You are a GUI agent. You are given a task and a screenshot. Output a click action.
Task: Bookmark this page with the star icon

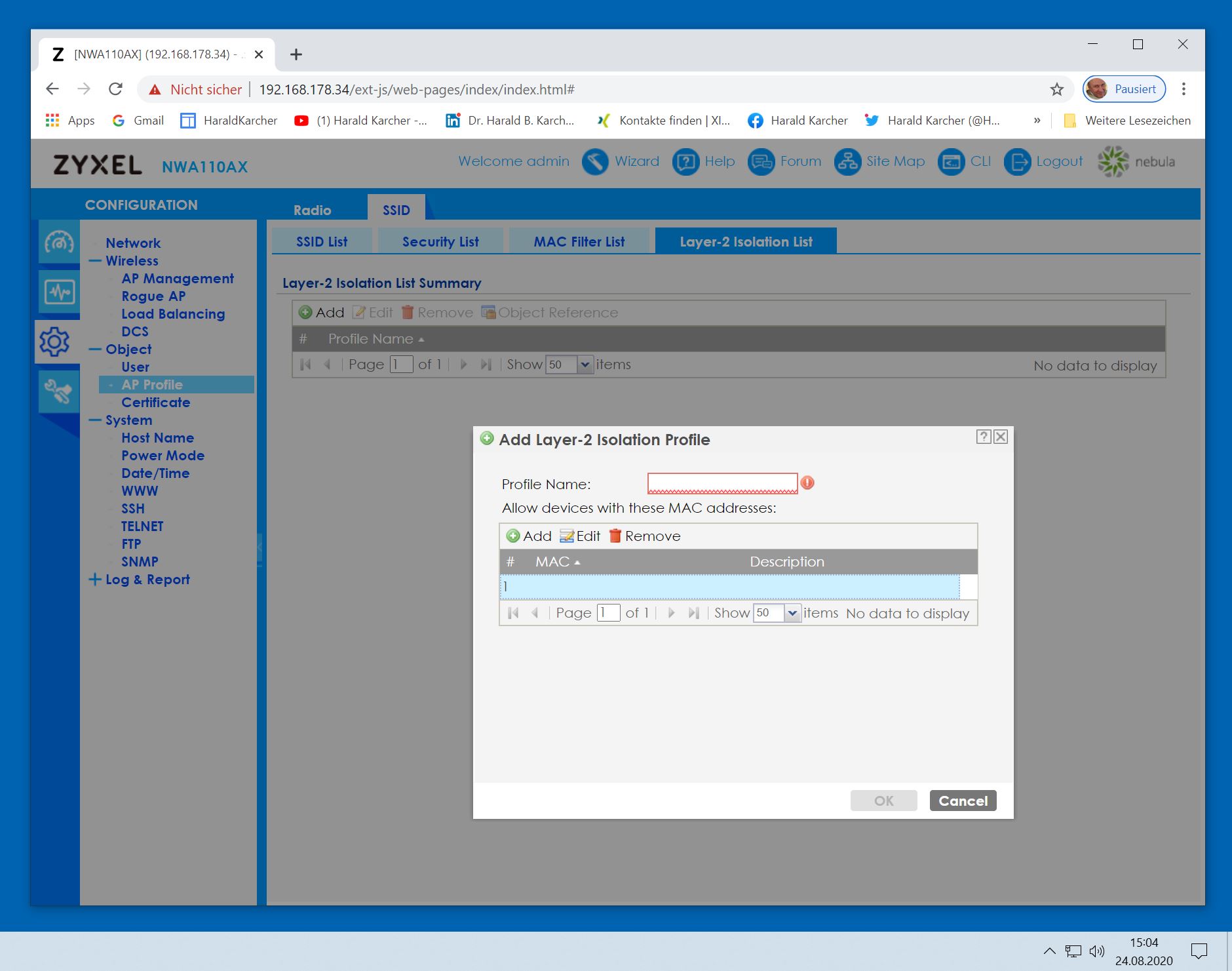point(1056,90)
